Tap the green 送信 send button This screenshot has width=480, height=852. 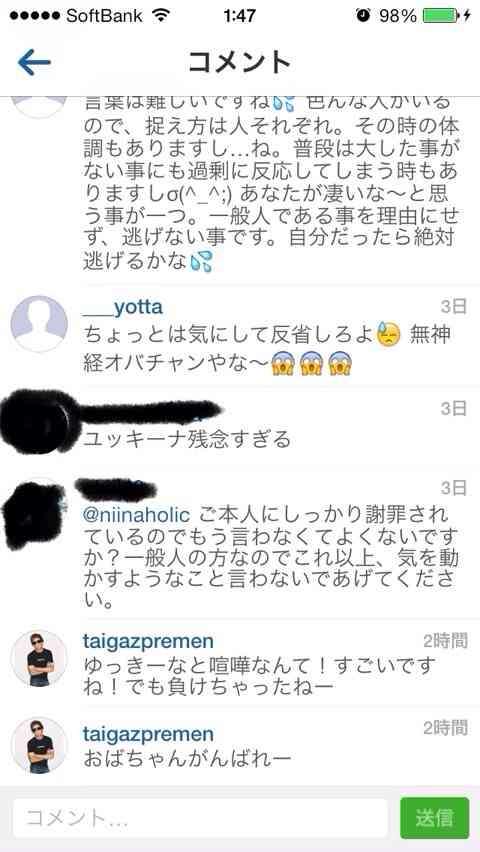[x=434, y=818]
